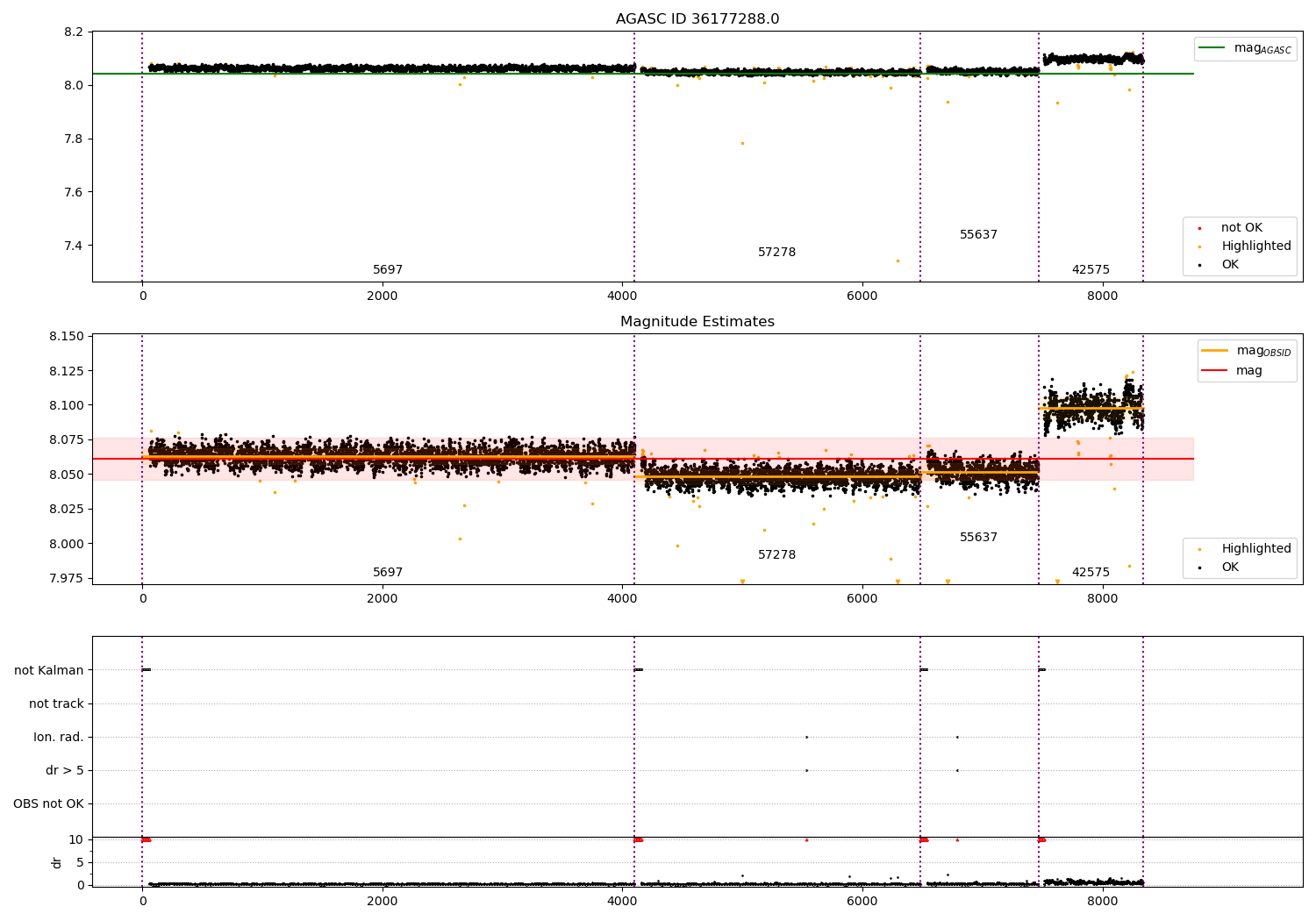Select the 8.025 y-axis tick label

tap(68, 510)
